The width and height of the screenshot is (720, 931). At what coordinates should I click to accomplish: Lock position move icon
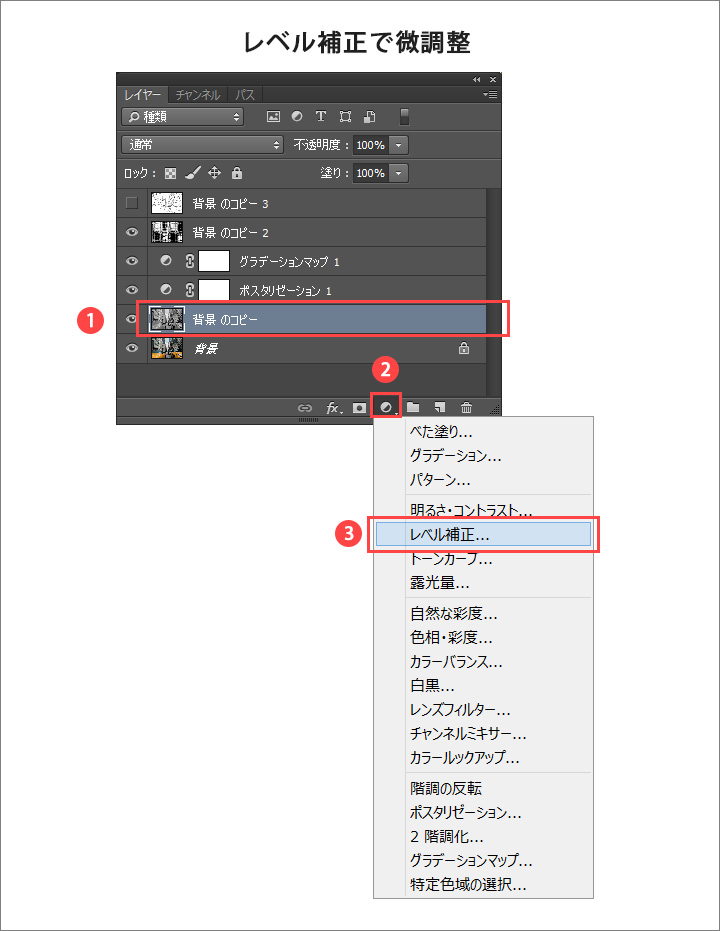click(214, 173)
